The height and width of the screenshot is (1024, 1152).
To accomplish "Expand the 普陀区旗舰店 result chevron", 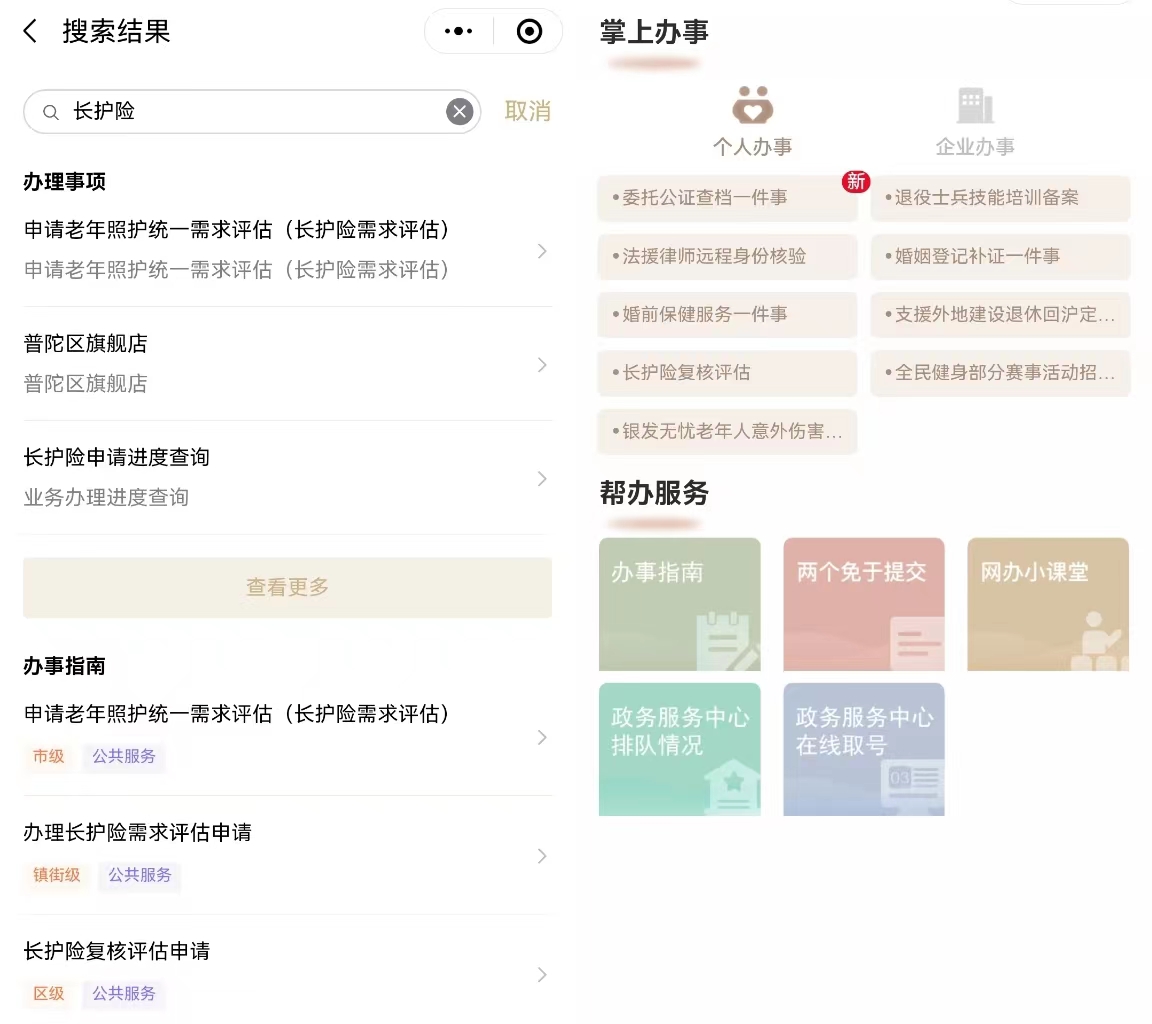I will [542, 365].
